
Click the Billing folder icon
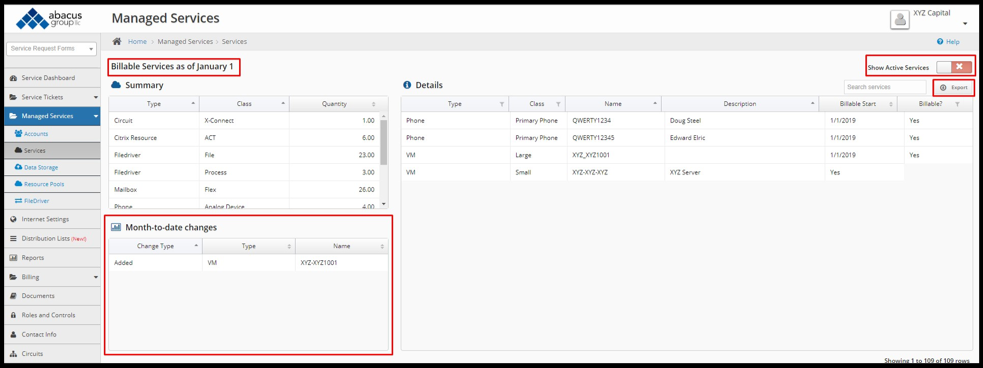pos(13,276)
